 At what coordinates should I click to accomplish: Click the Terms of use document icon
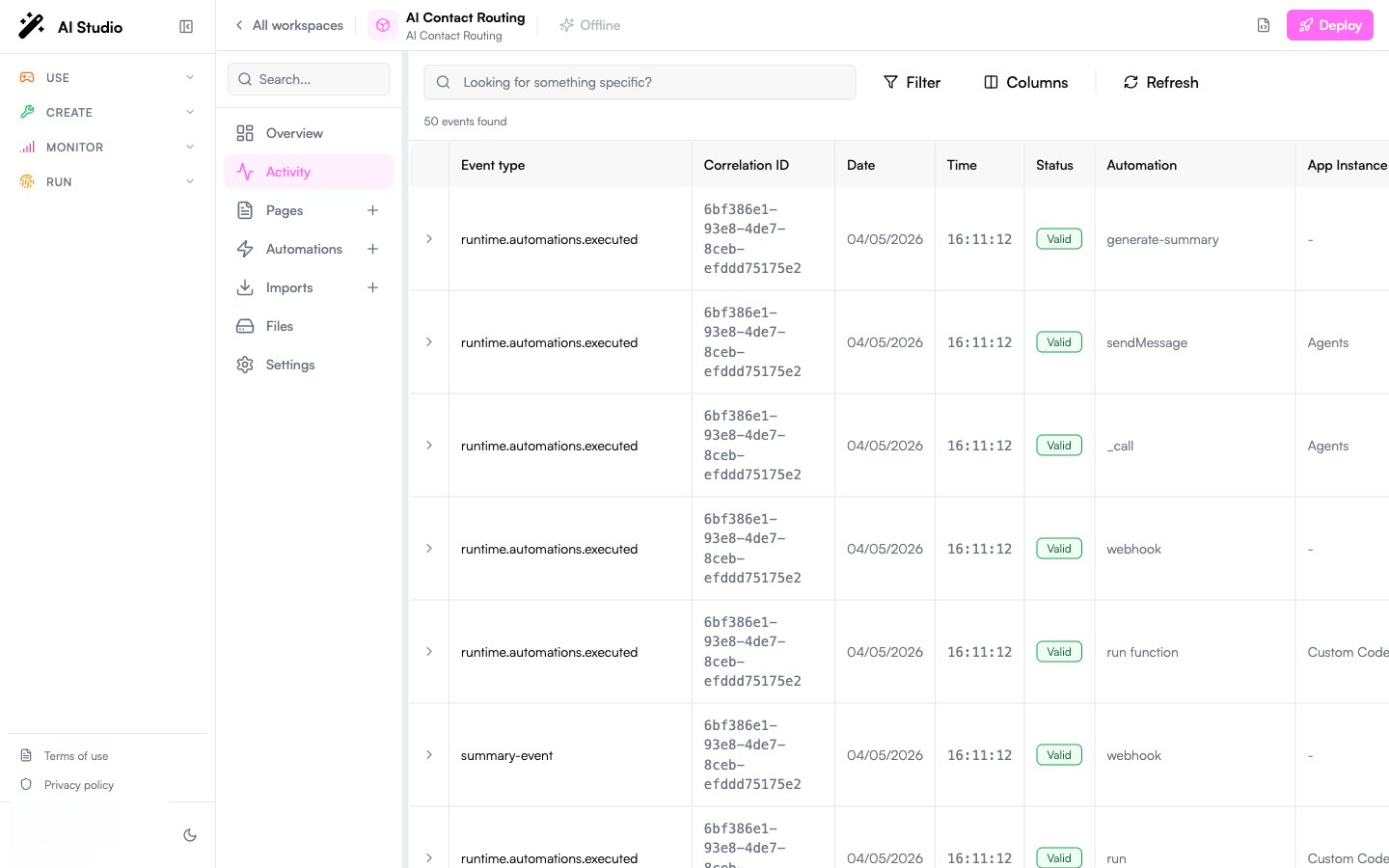[26, 755]
